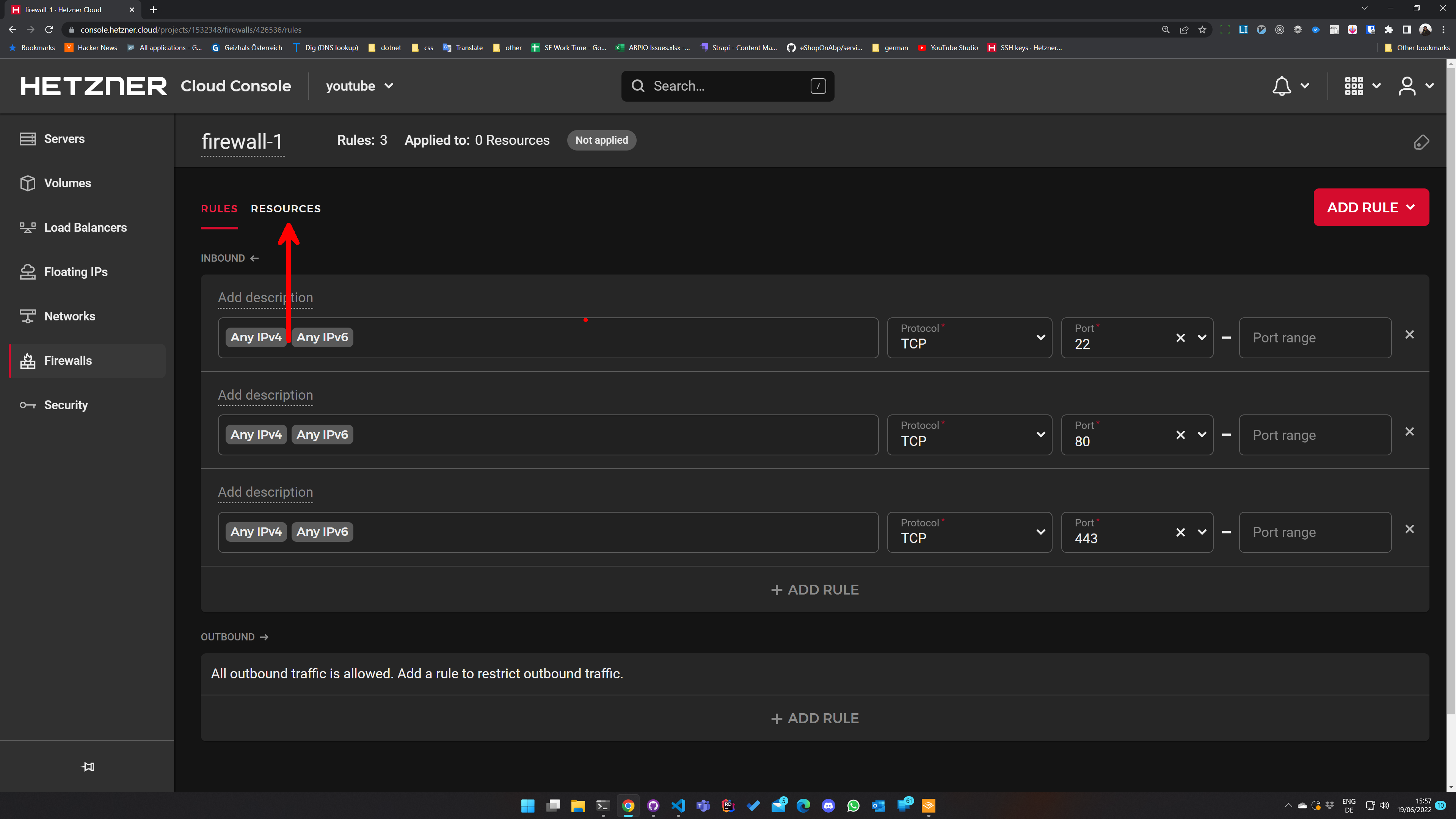Switch to the Resources tab
This screenshot has width=1456, height=819.
pos(286,209)
